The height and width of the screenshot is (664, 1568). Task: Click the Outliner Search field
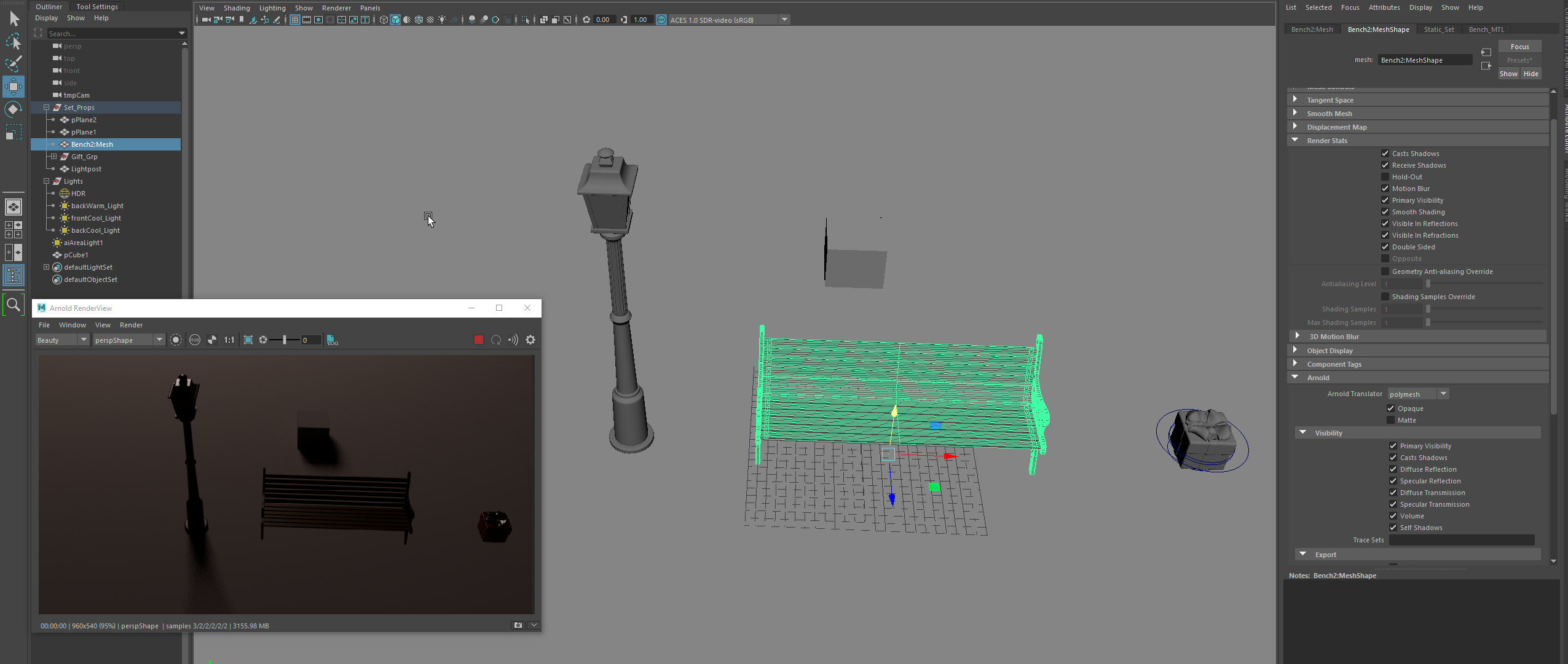(x=117, y=33)
